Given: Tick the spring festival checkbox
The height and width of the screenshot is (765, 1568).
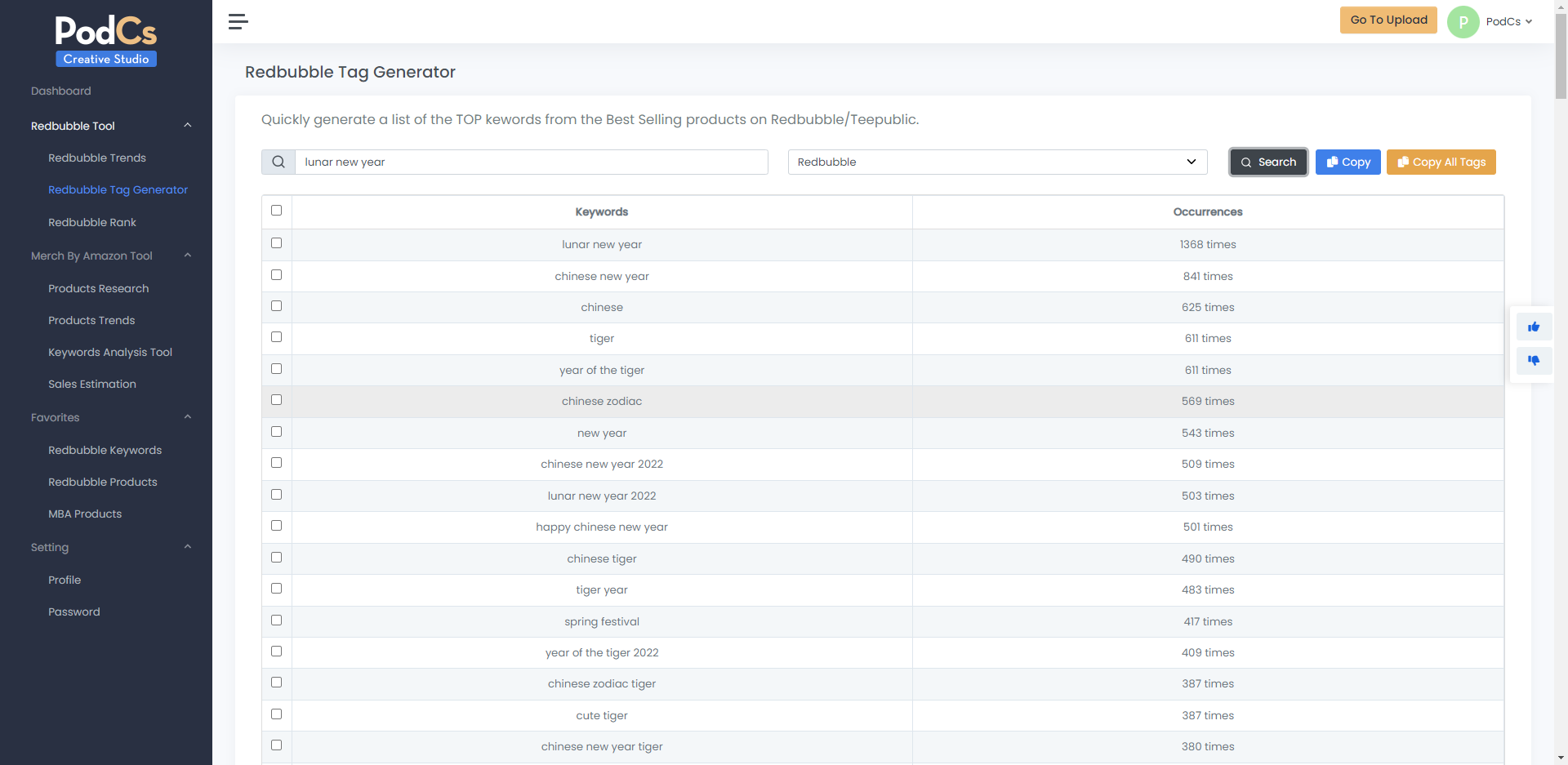Looking at the screenshot, I should coord(276,620).
